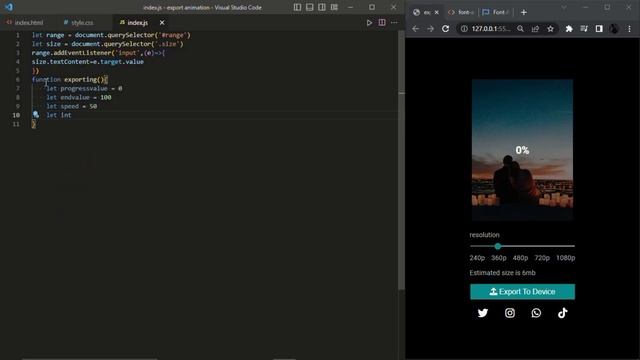Click code line 10 'let int'

(59, 115)
